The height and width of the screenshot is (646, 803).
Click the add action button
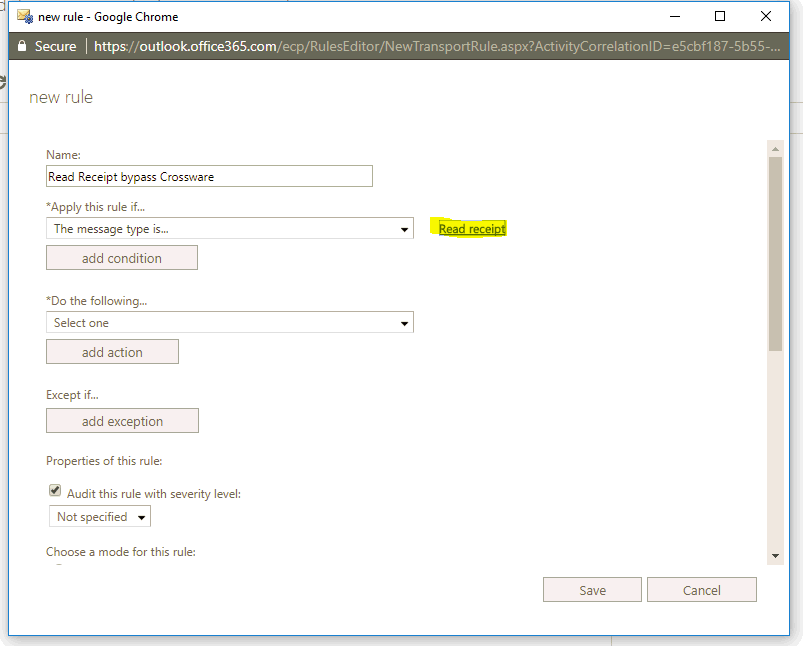(x=112, y=352)
